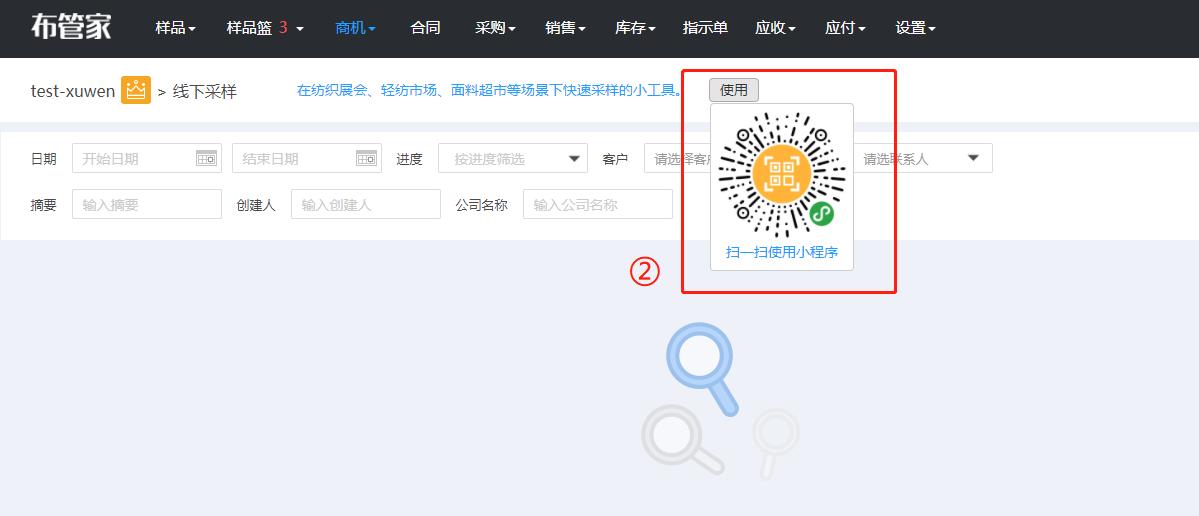Open the 样品篮 menu
Image resolution: width=1199 pixels, height=516 pixels.
pyautogui.click(x=265, y=28)
